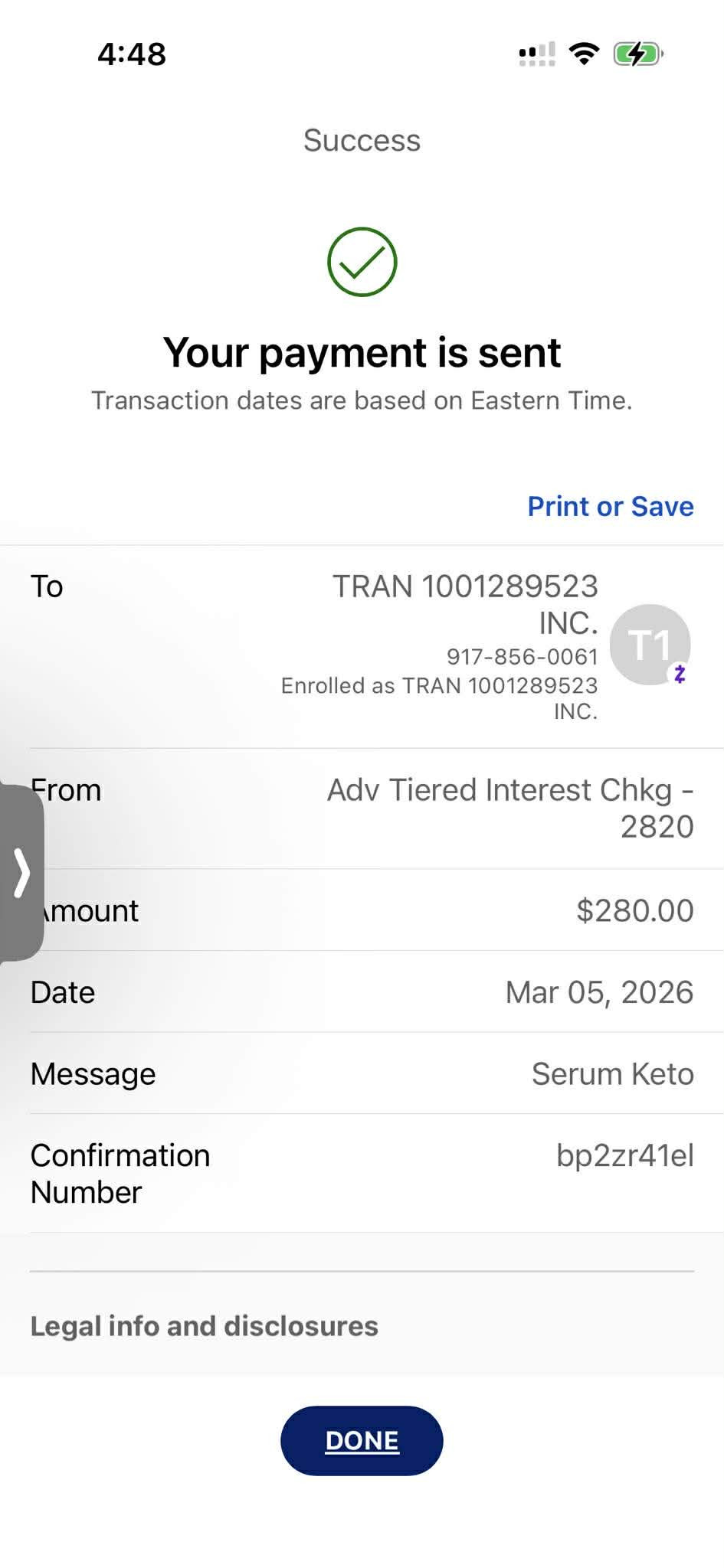Tap the Print or Save link
The image size is (724, 1568).
[610, 506]
